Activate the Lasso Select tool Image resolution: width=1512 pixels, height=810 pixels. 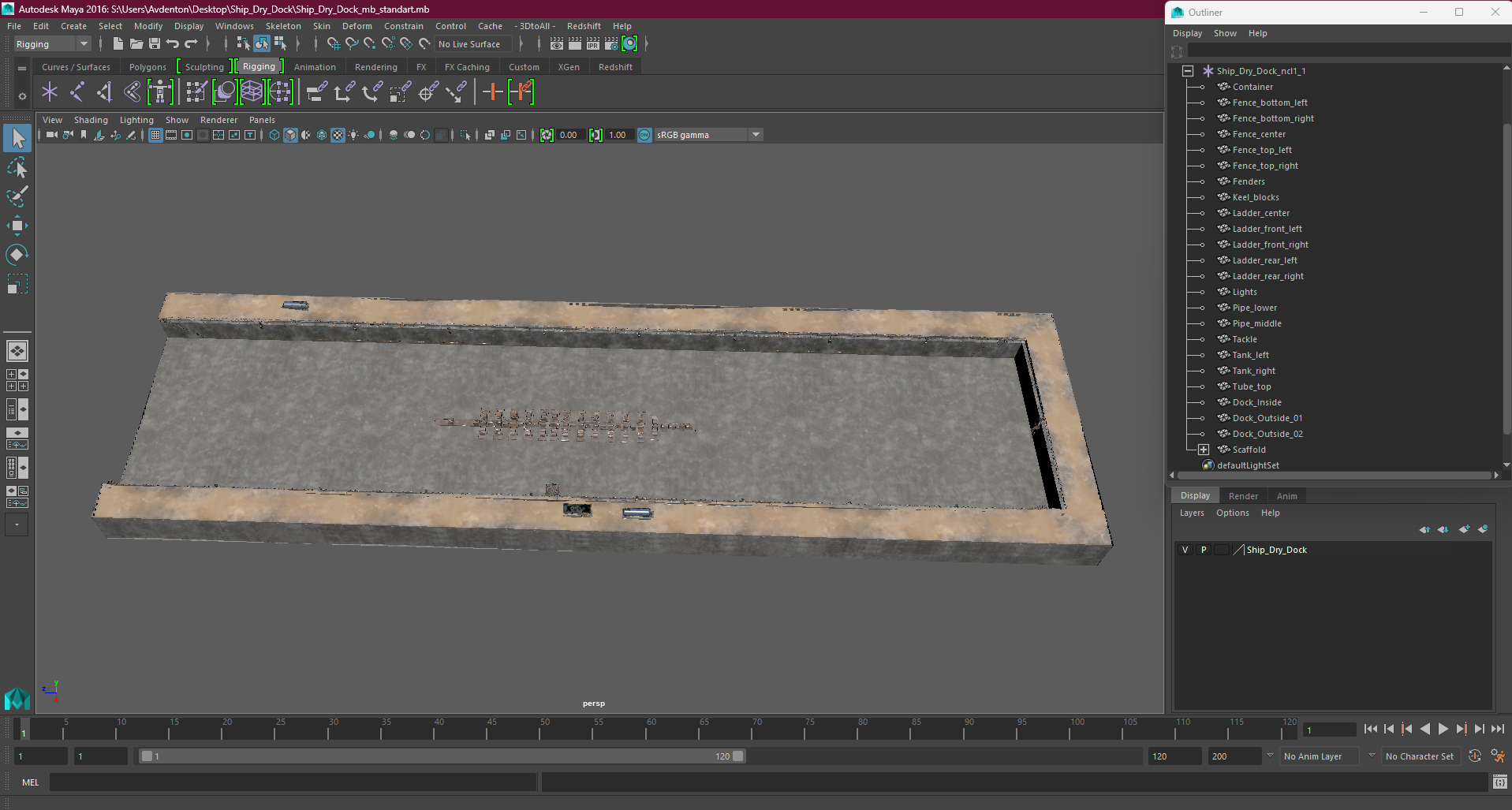point(17,168)
